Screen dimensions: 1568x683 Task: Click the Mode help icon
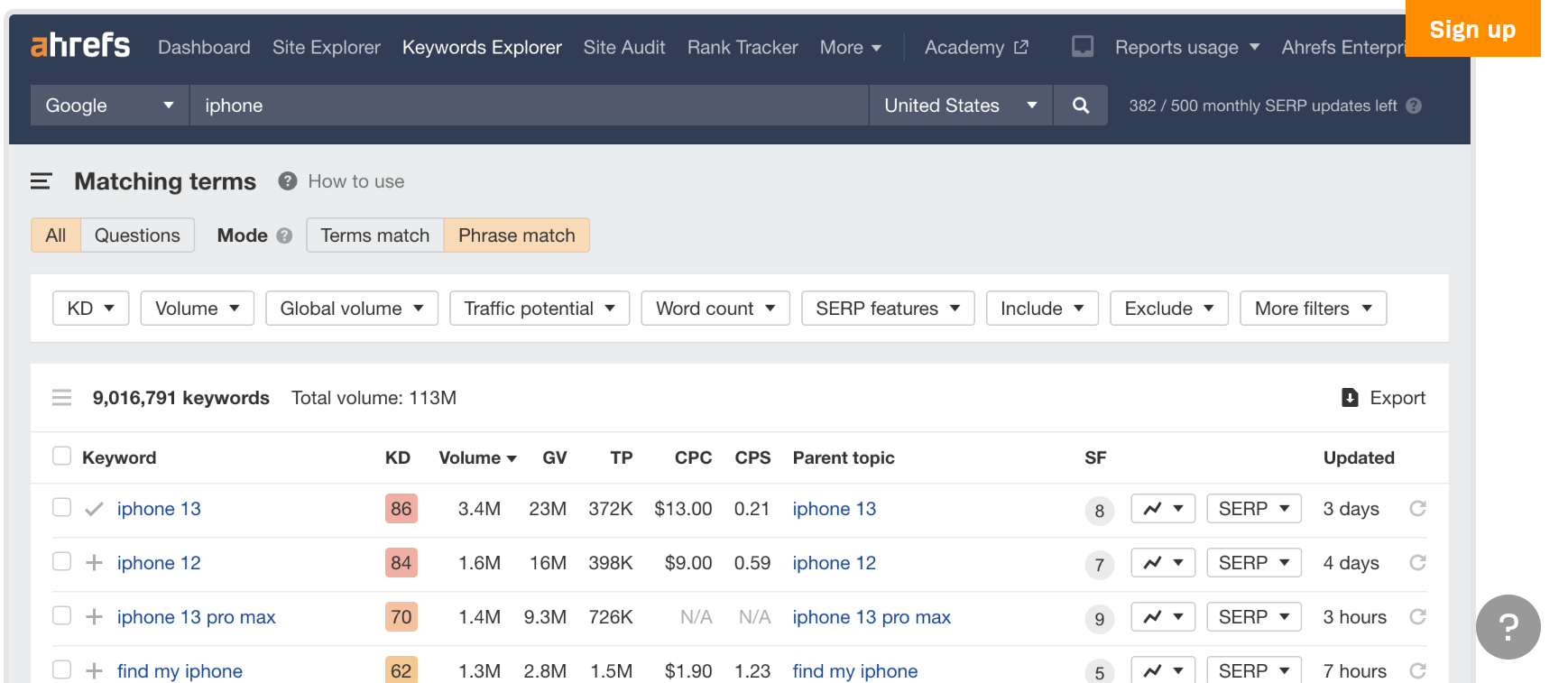pyautogui.click(x=284, y=235)
